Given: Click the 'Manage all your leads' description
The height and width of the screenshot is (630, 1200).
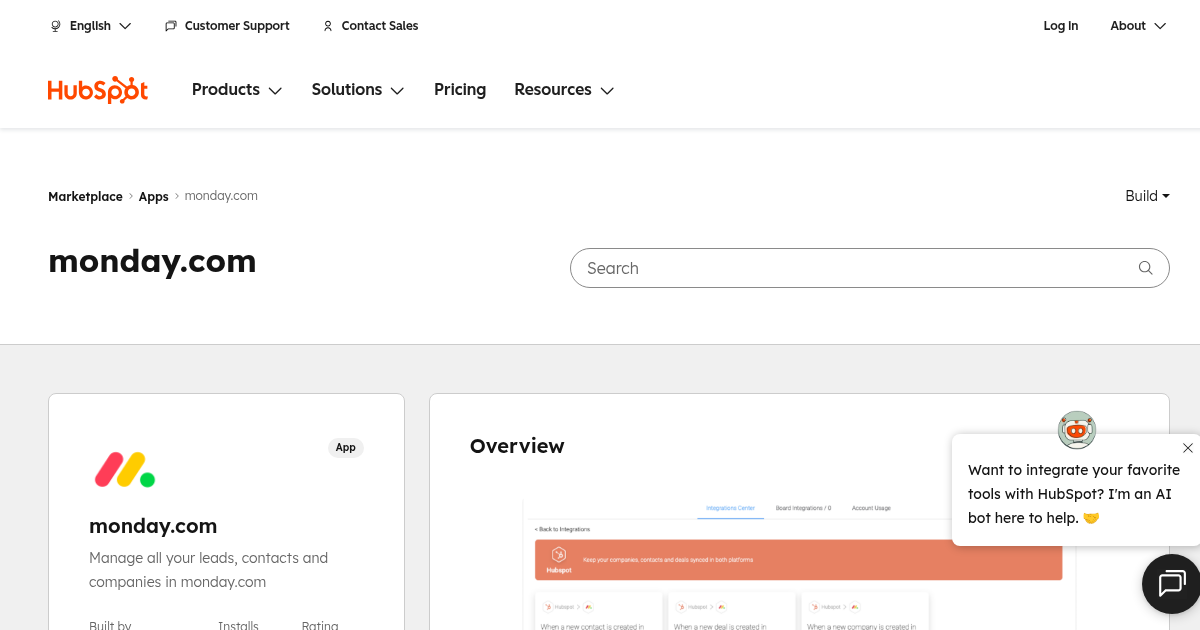Looking at the screenshot, I should (209, 570).
